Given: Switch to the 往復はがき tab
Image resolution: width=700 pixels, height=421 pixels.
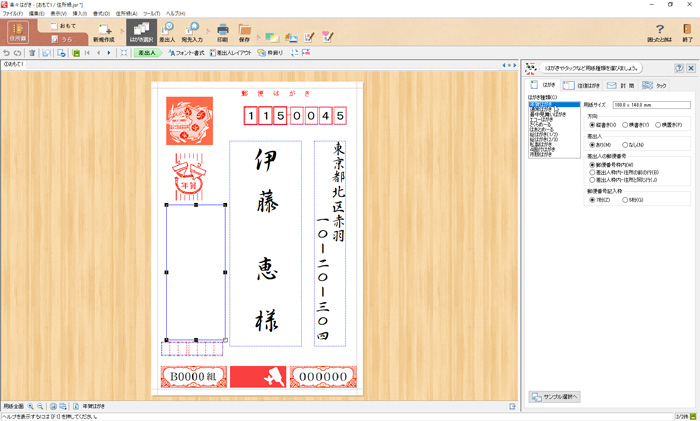Looking at the screenshot, I should (580, 86).
